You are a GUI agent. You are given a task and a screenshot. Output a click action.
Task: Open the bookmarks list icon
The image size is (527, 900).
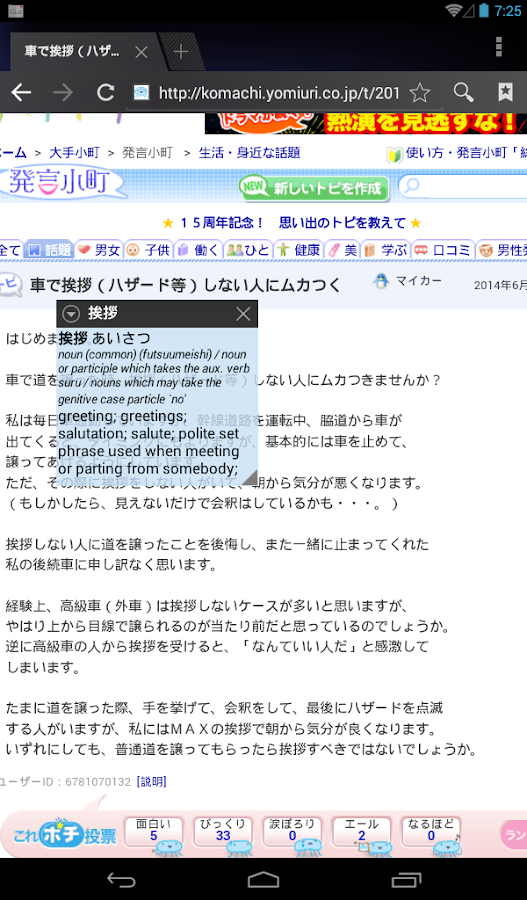(505, 92)
